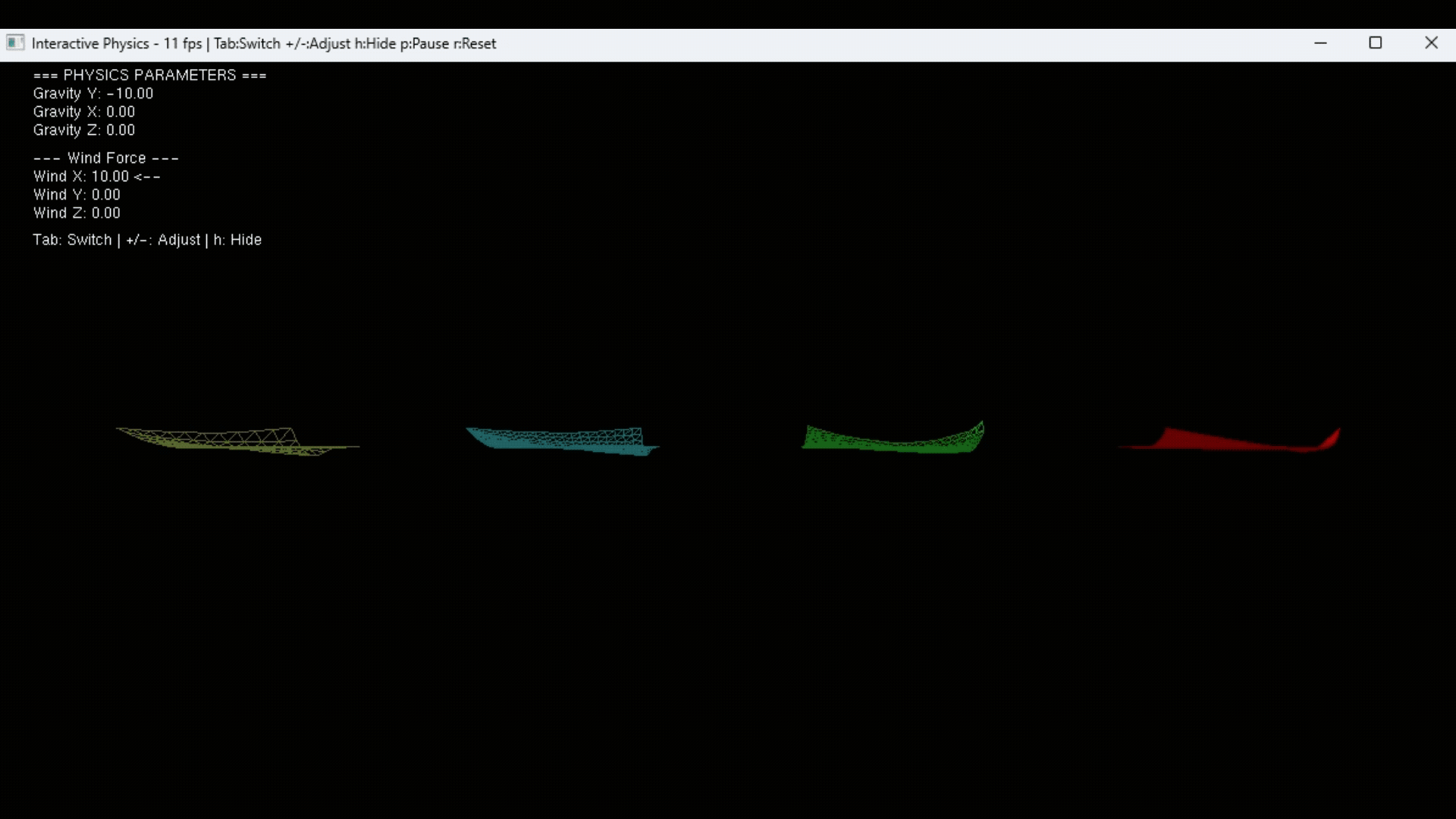
Task: Click the Gravity Z parameter text
Action: [83, 130]
